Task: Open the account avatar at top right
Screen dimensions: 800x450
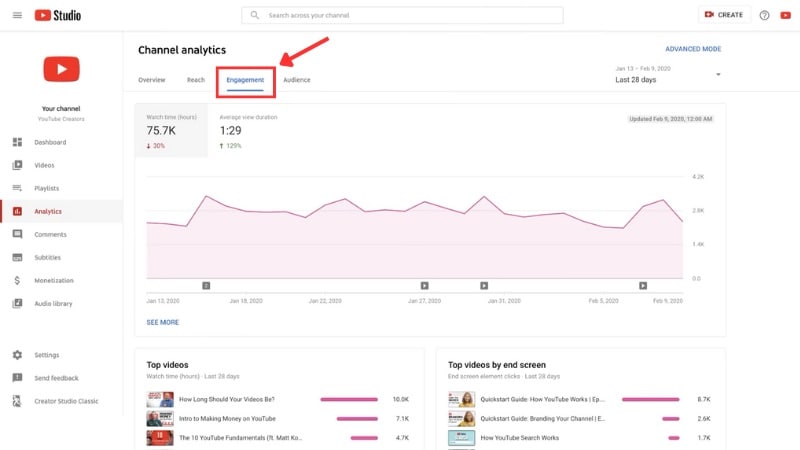Action: click(x=785, y=15)
